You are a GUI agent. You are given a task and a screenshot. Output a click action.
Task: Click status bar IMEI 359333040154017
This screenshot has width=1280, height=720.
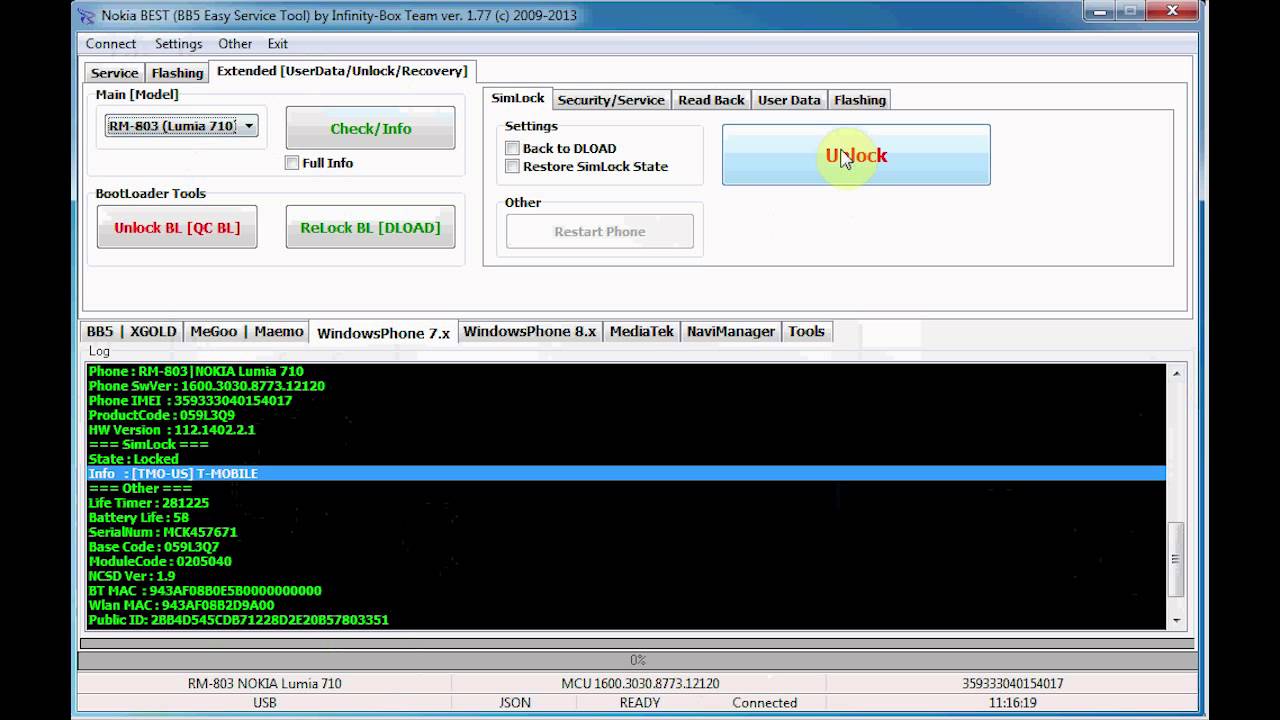[x=1012, y=684]
